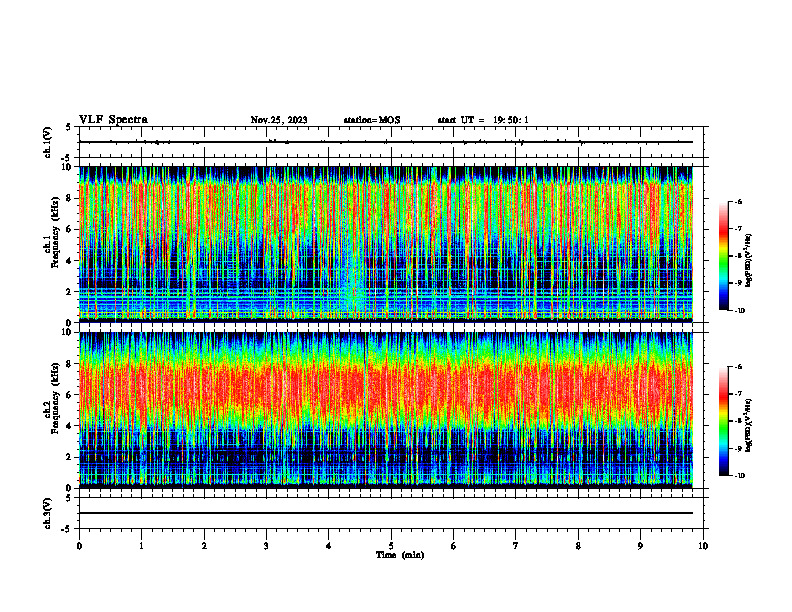This screenshot has width=792, height=612.
Task: Click the ch.1 colorbar '-6' label
Action: pos(738,201)
